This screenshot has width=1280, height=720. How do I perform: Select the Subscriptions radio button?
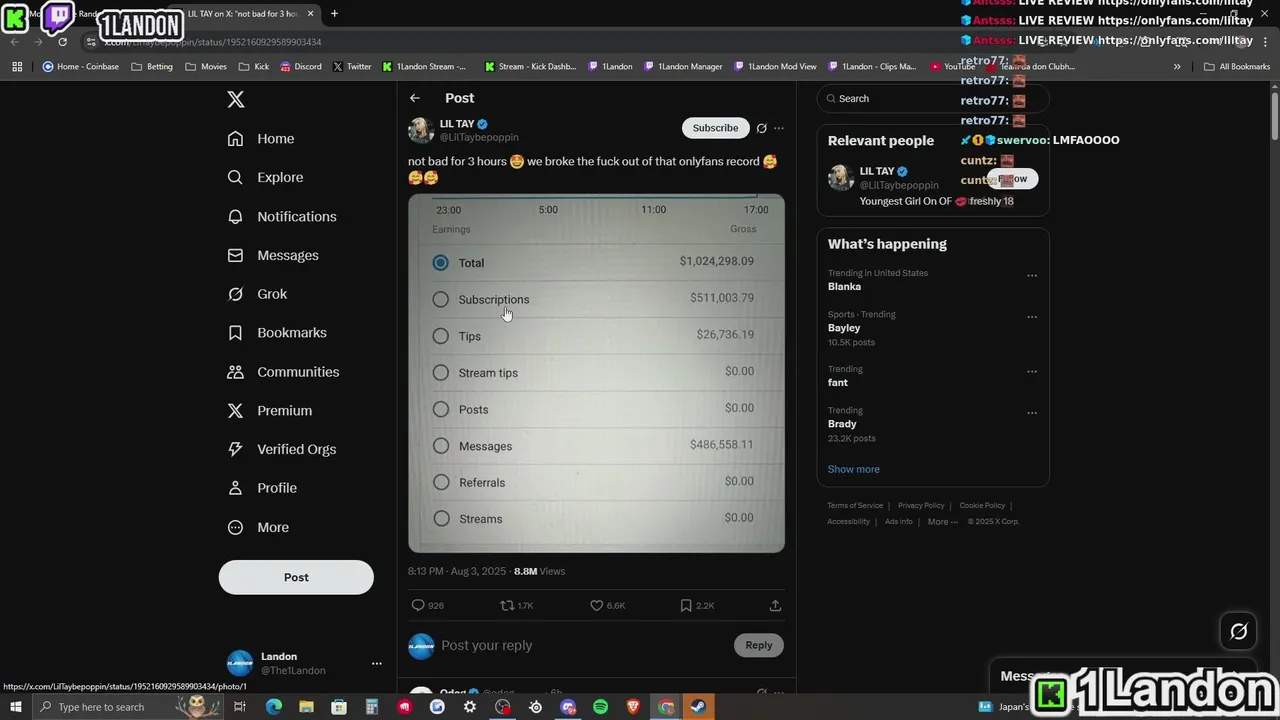click(440, 299)
